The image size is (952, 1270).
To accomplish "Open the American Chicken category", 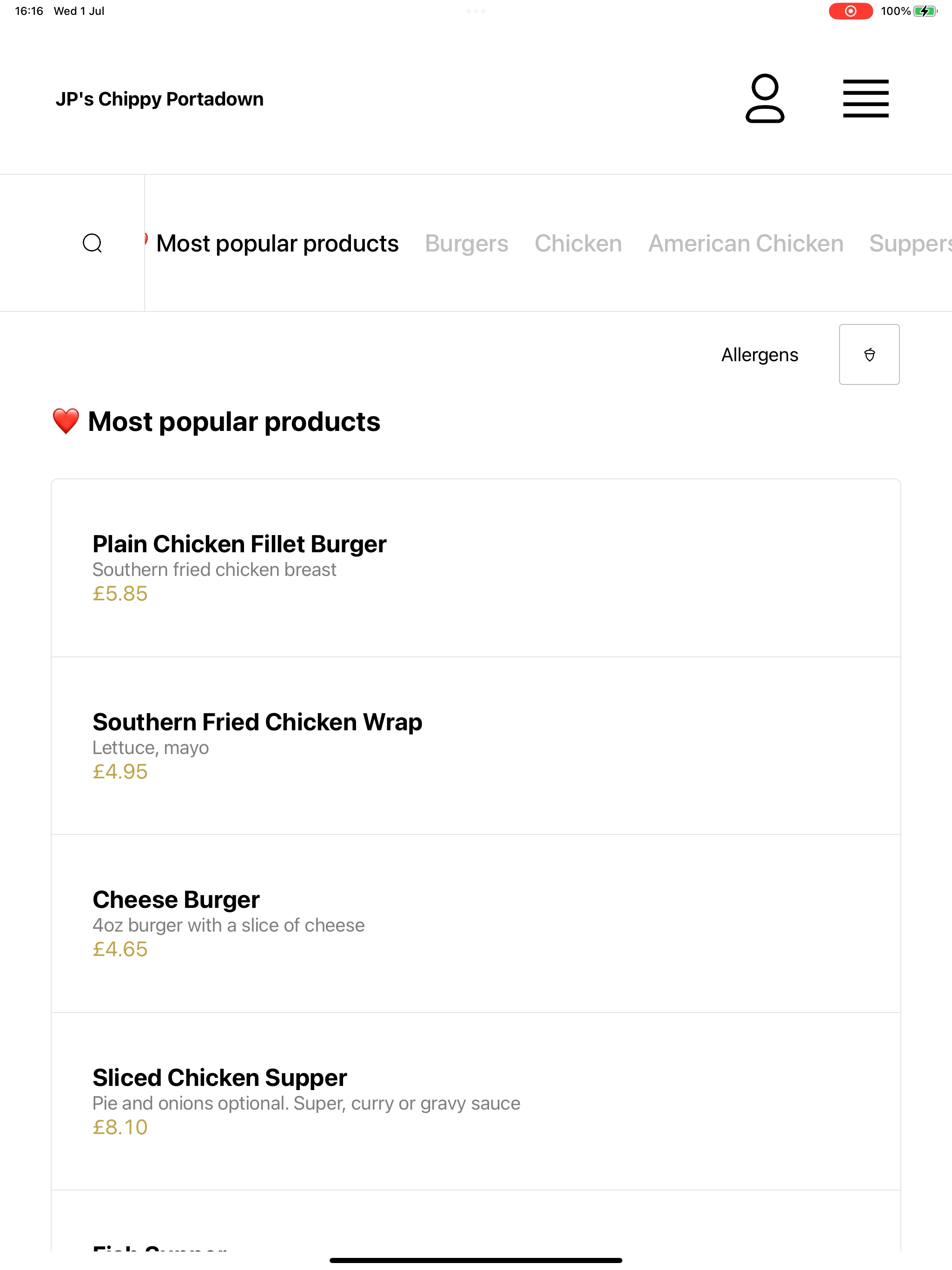I will tap(746, 244).
